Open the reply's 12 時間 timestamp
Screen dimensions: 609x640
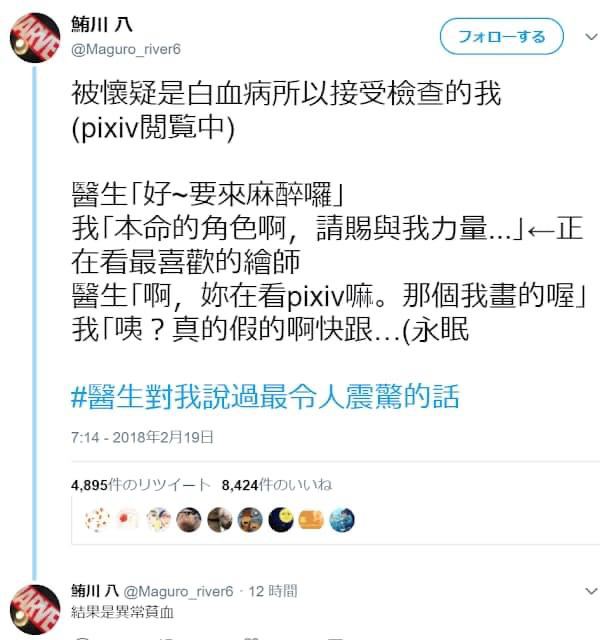click(x=273, y=591)
